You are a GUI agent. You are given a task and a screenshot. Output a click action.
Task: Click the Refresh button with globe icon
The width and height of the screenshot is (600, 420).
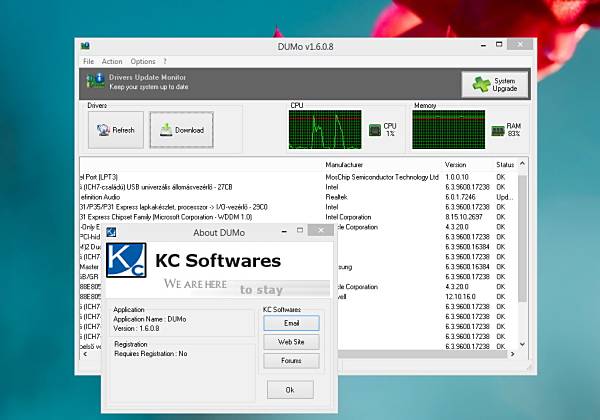[x=116, y=130]
